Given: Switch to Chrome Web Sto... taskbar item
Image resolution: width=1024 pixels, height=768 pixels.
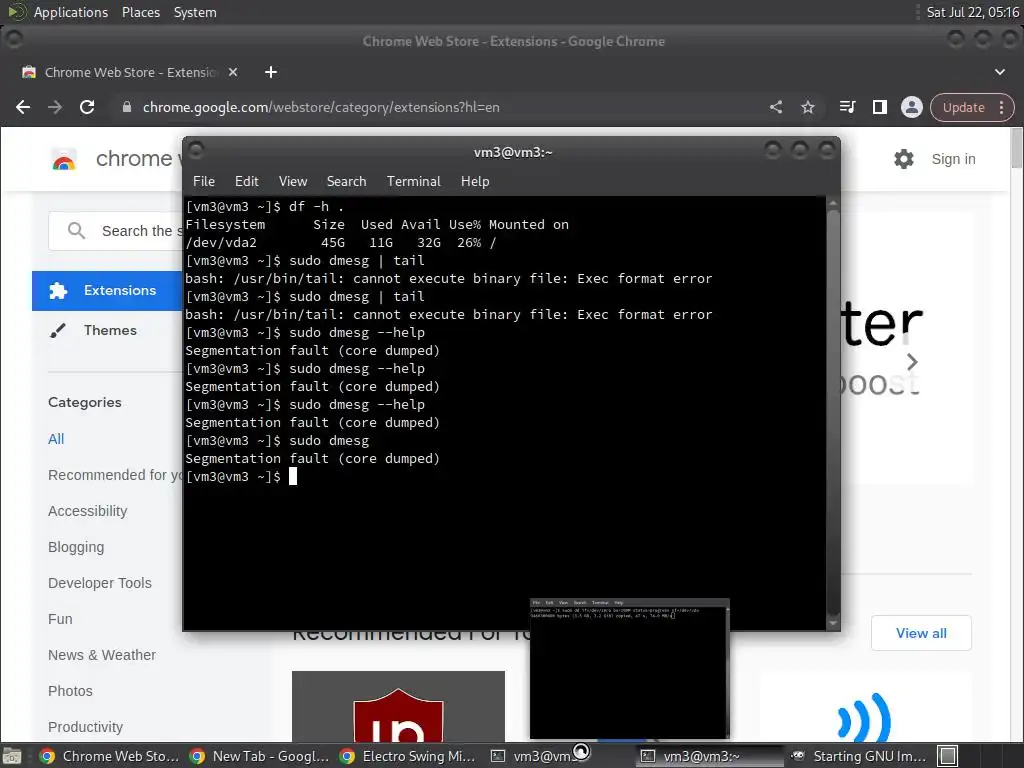Looking at the screenshot, I should click(x=109, y=756).
